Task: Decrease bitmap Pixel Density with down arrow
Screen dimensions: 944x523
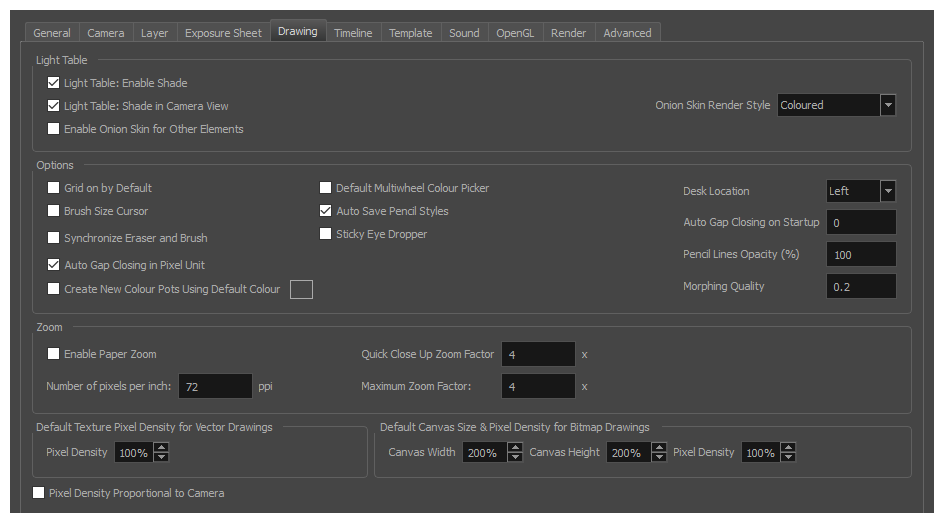Action: pyautogui.click(x=788, y=458)
